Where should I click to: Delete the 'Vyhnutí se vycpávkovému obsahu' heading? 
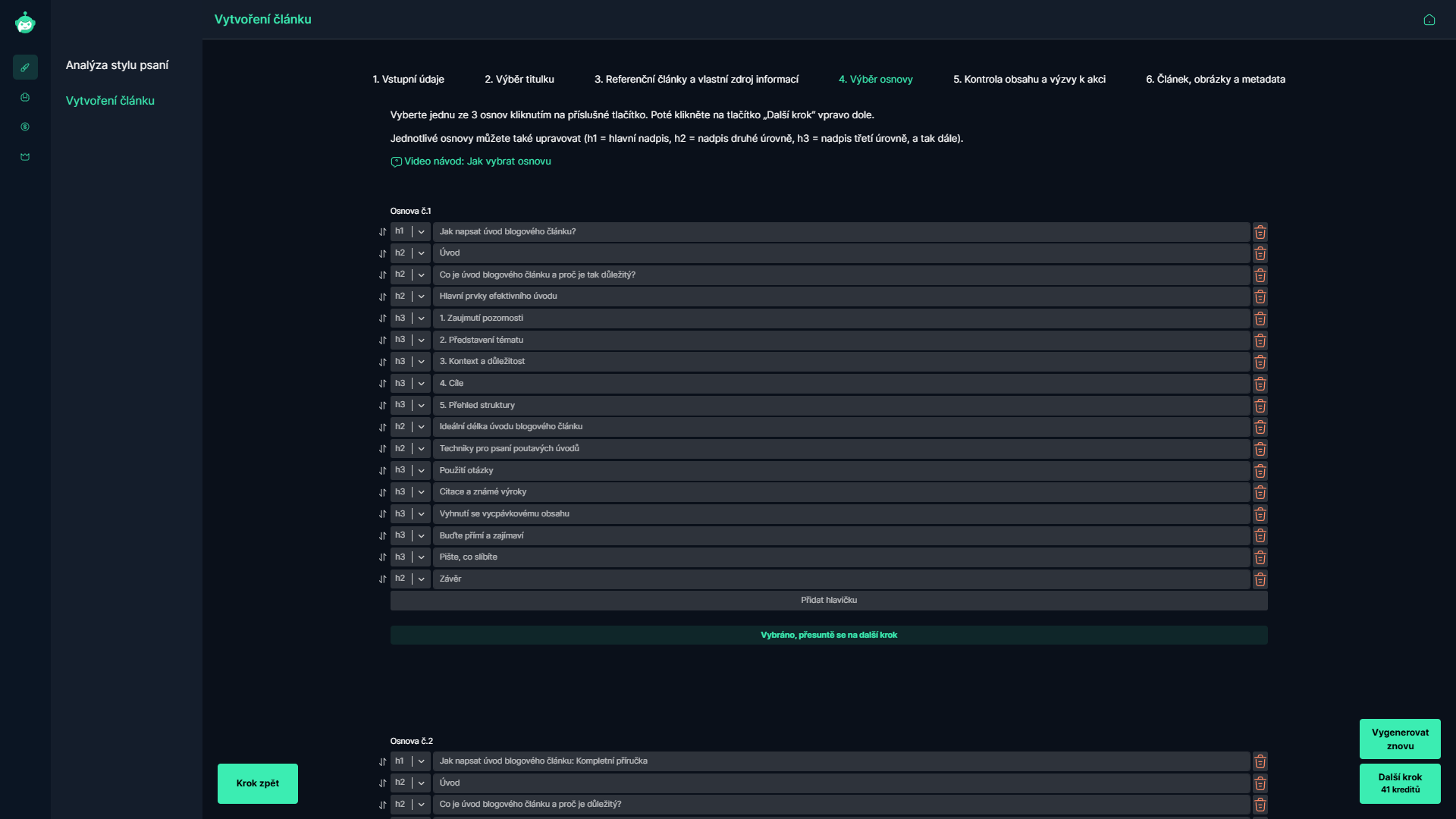1260,514
